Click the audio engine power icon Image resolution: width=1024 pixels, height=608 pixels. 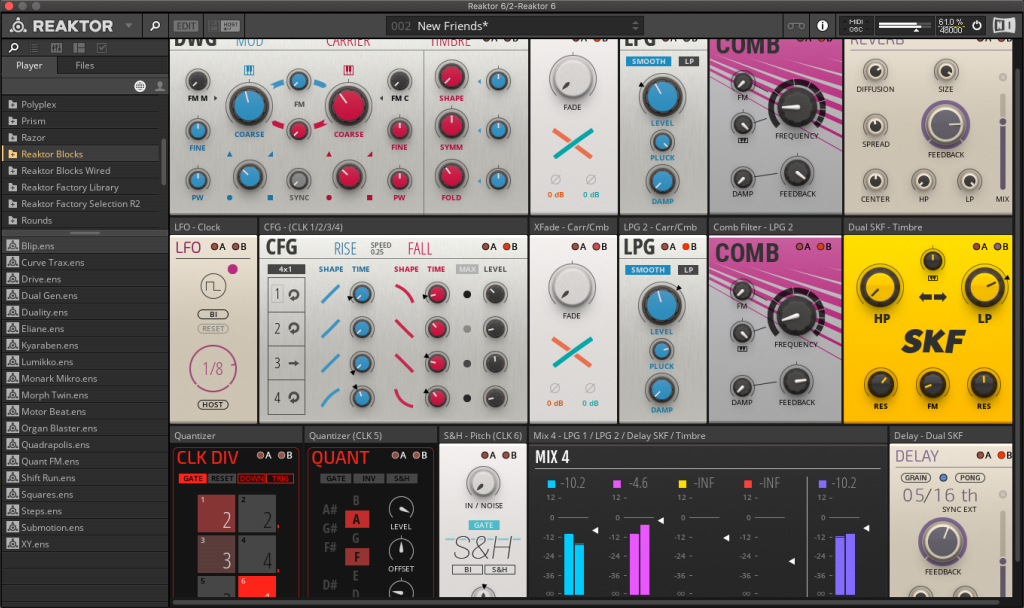pos(977,26)
